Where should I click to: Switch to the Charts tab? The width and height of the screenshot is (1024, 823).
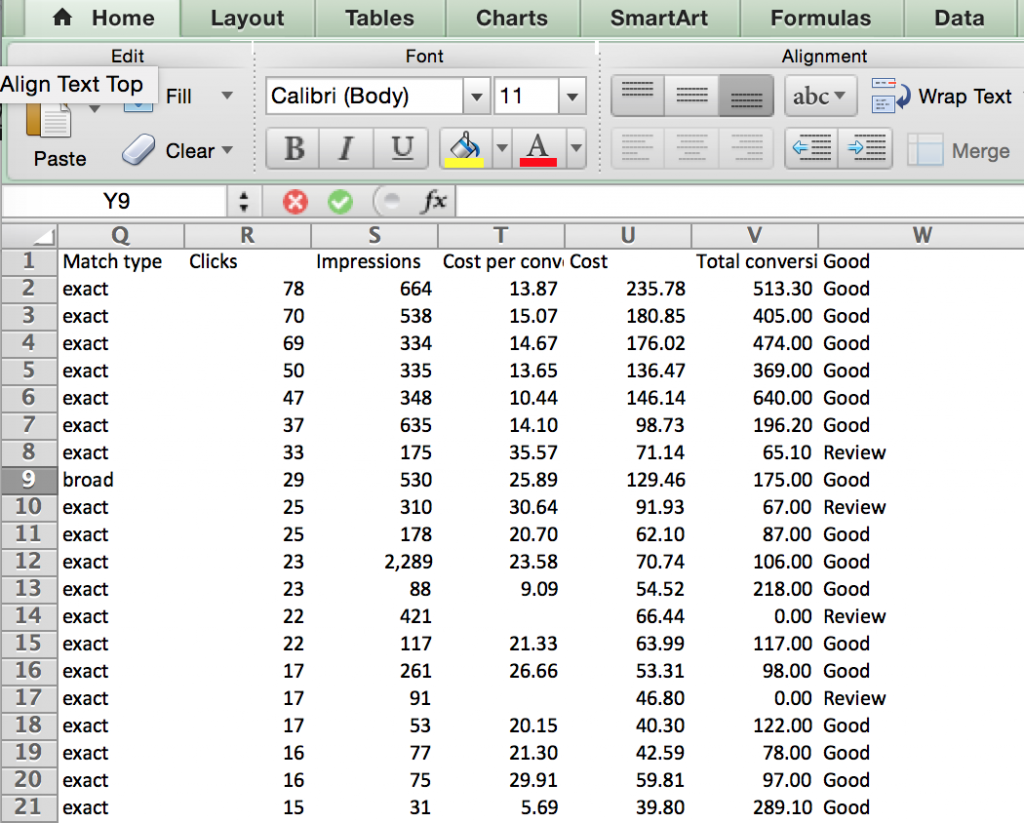click(x=512, y=18)
